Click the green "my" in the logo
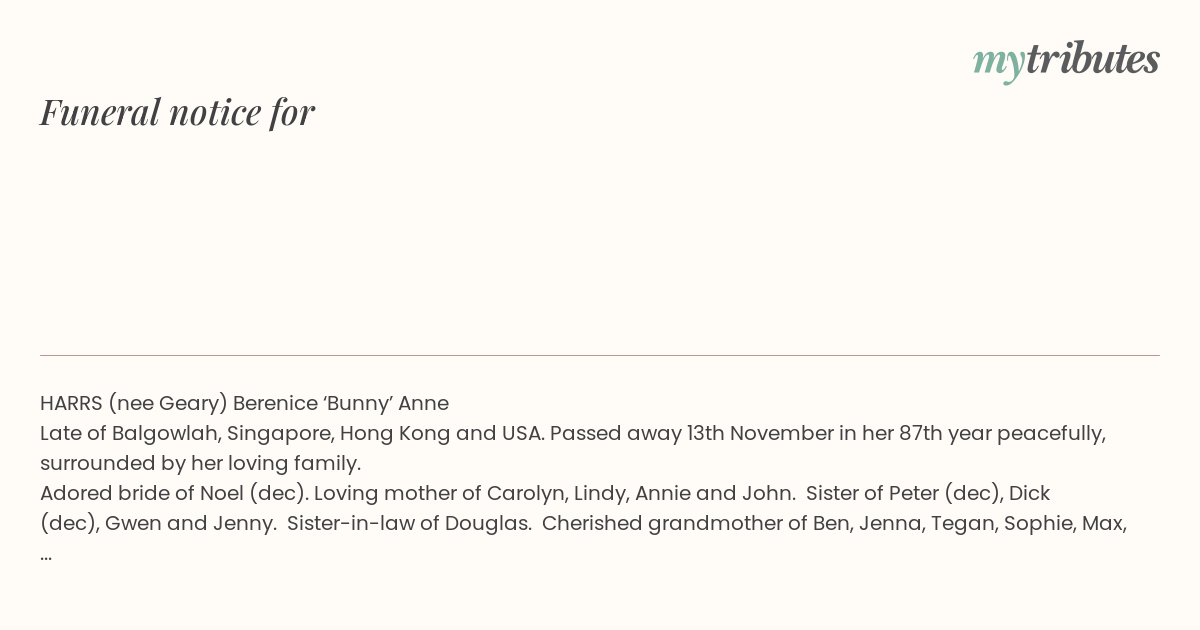 (999, 64)
